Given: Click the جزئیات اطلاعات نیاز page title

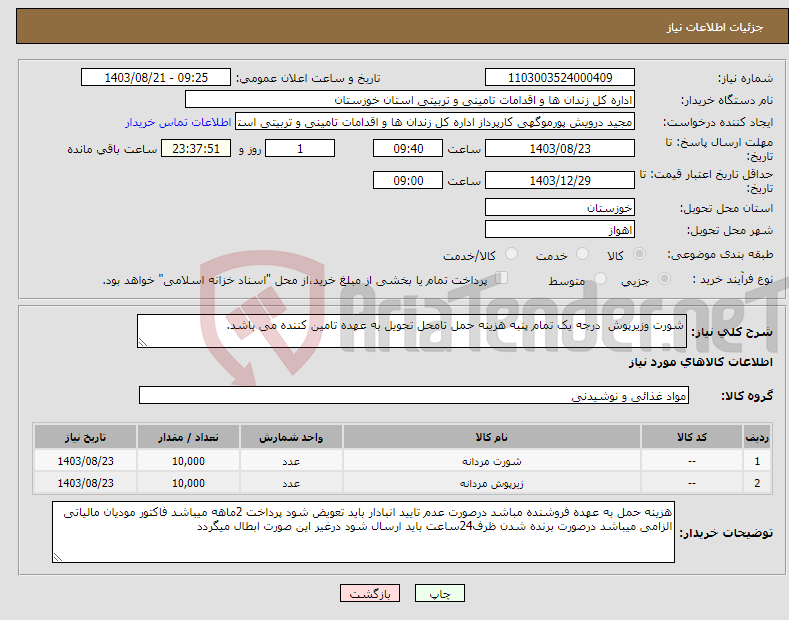Looking at the screenshot, I should [715, 27].
